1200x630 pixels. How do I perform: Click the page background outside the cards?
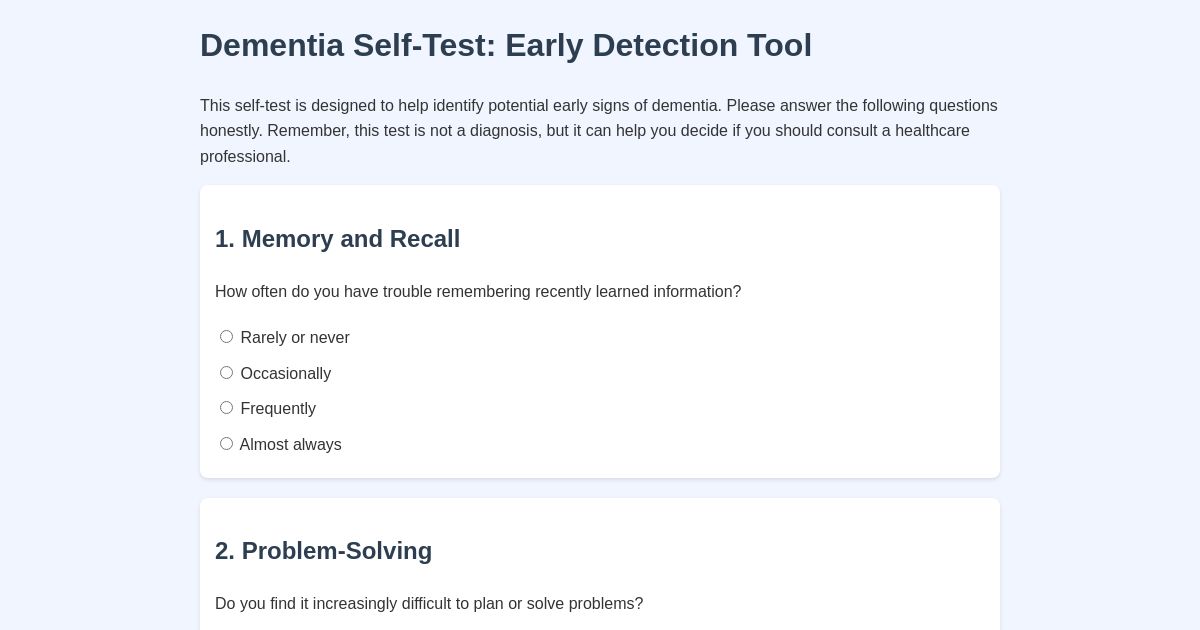(100, 400)
